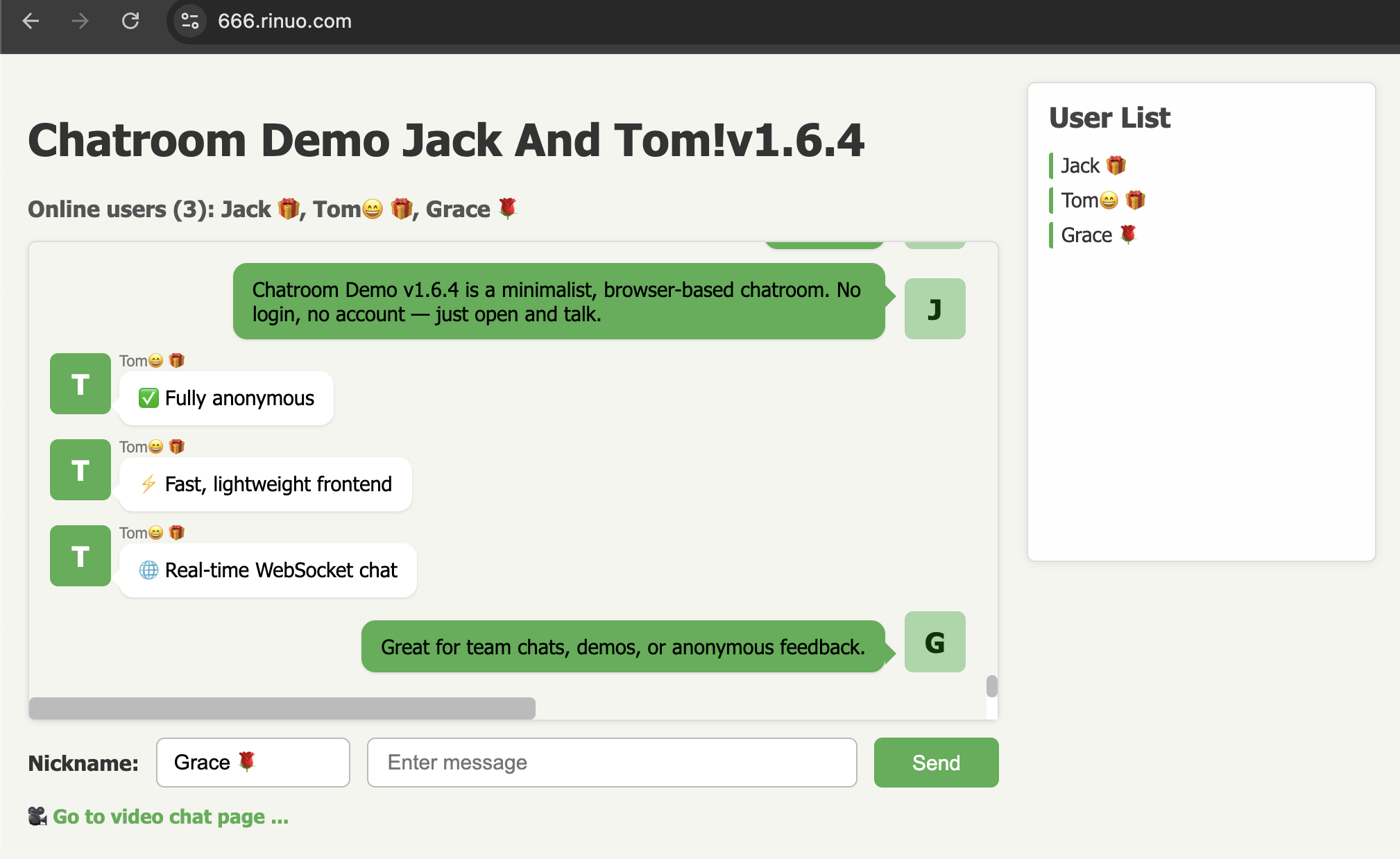Click the Fully anonymous message bubble

tap(226, 398)
